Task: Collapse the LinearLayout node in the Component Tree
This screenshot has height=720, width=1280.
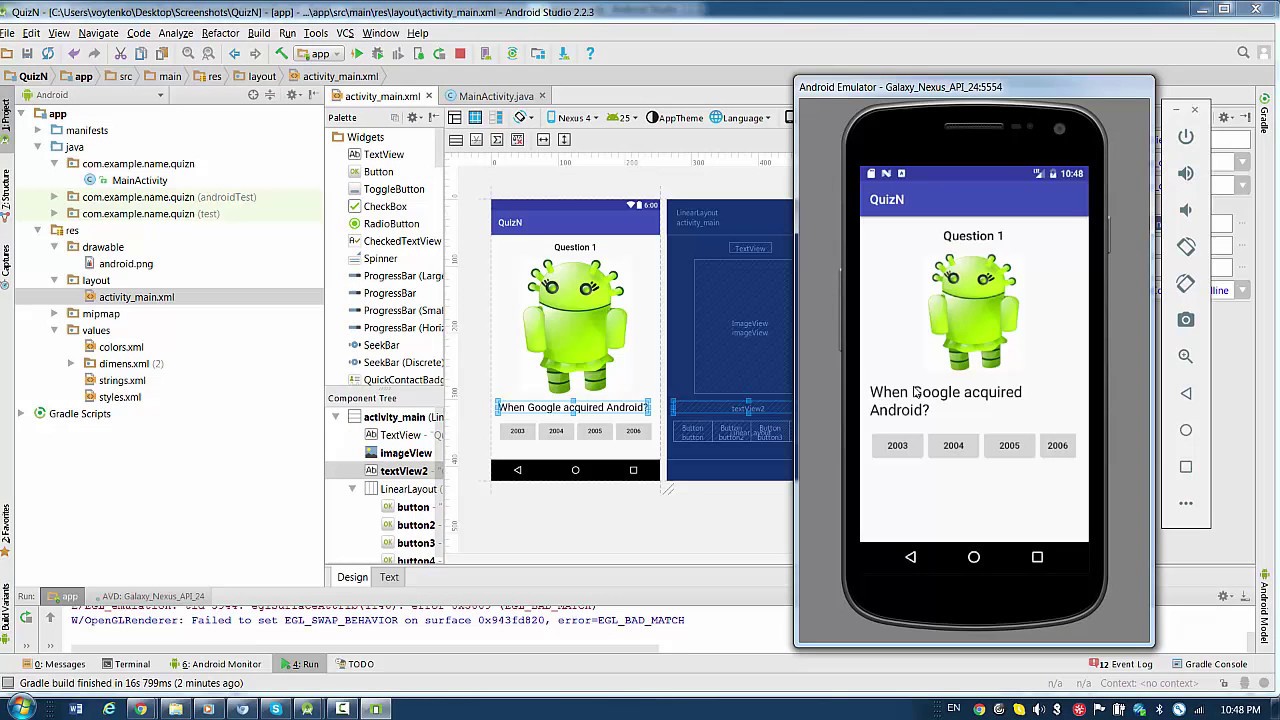Action: pyautogui.click(x=352, y=489)
